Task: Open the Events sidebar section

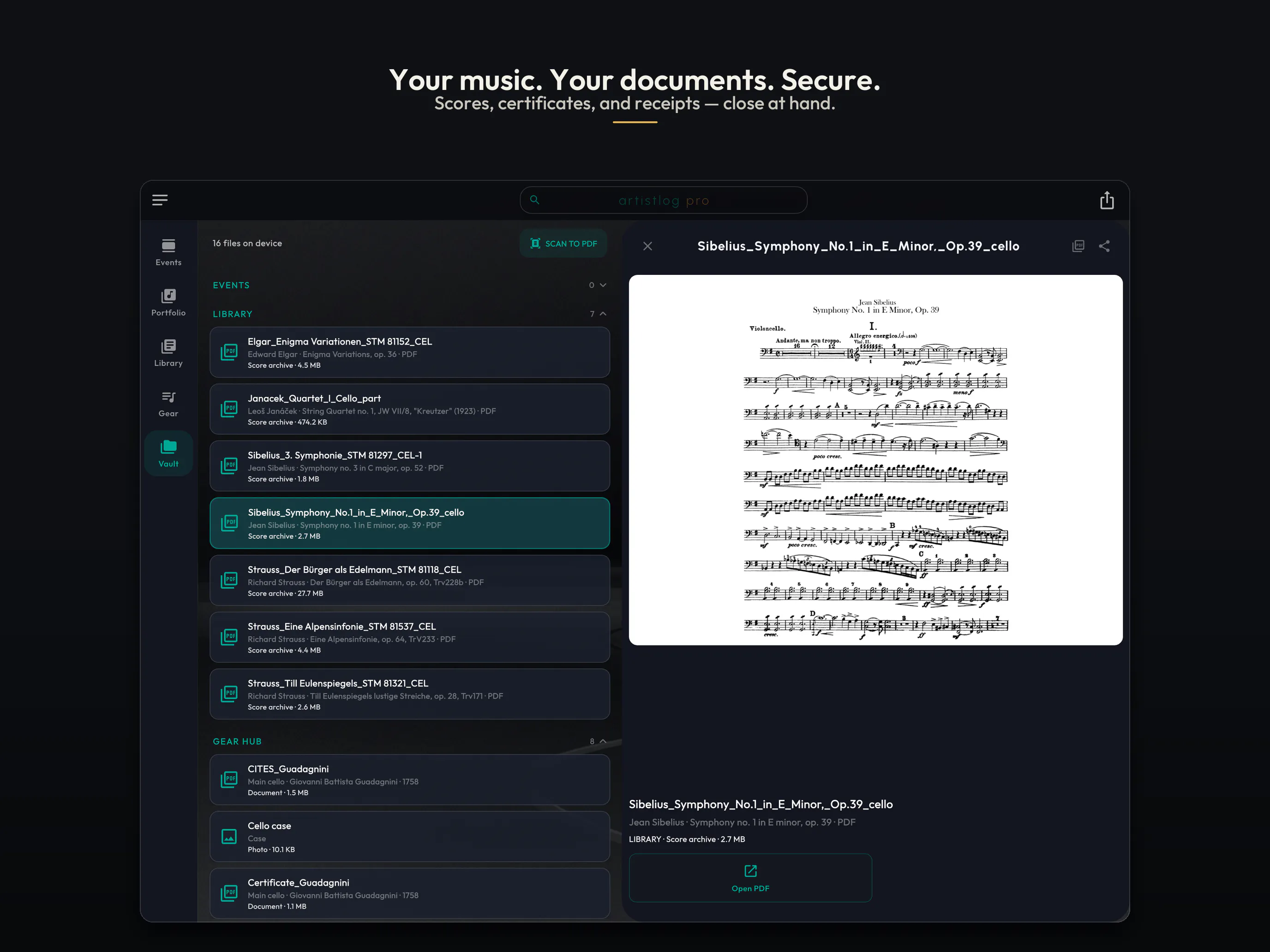Action: coord(168,252)
